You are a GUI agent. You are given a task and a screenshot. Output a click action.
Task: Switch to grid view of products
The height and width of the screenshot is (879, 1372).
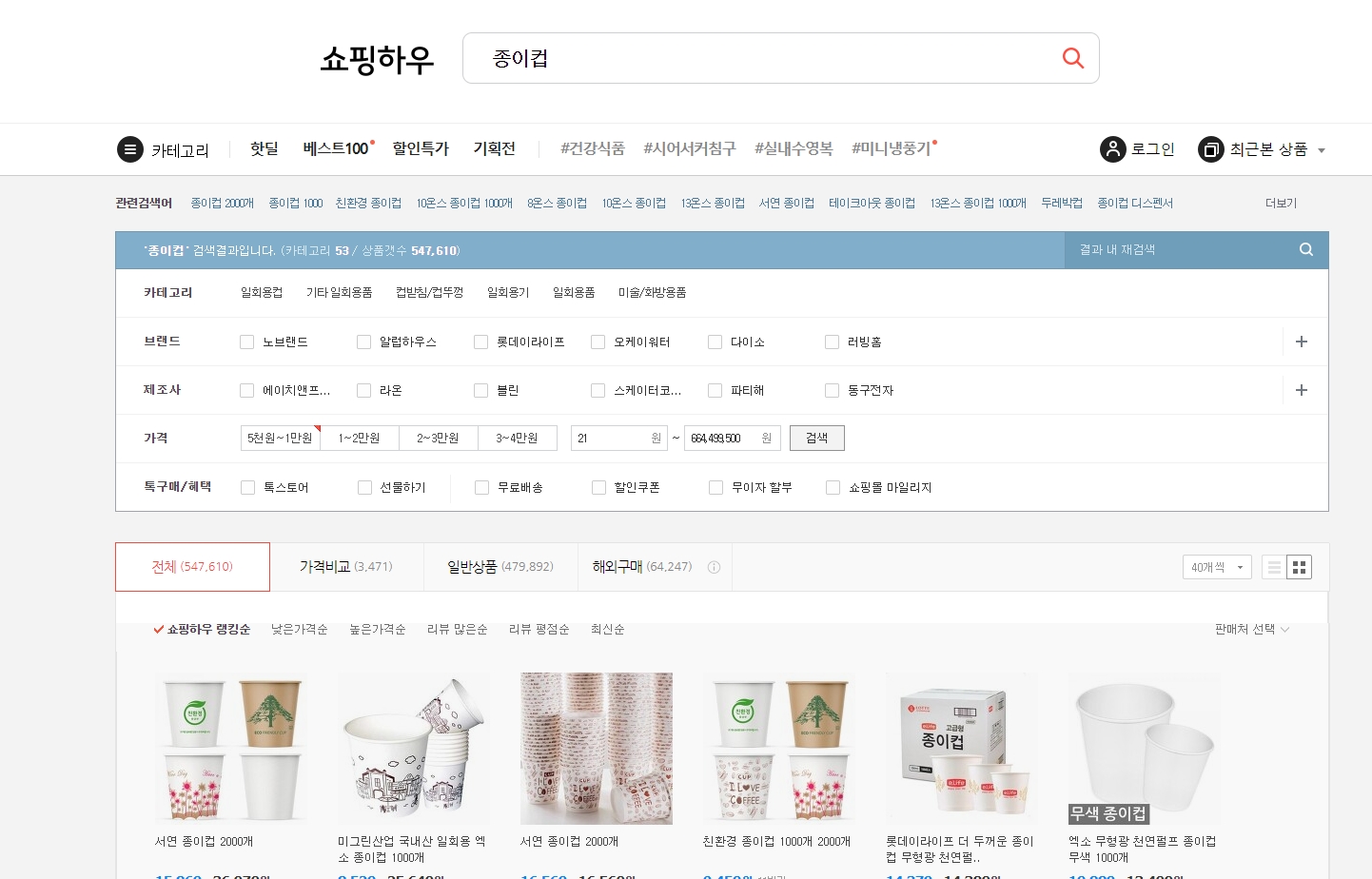pyautogui.click(x=1300, y=566)
